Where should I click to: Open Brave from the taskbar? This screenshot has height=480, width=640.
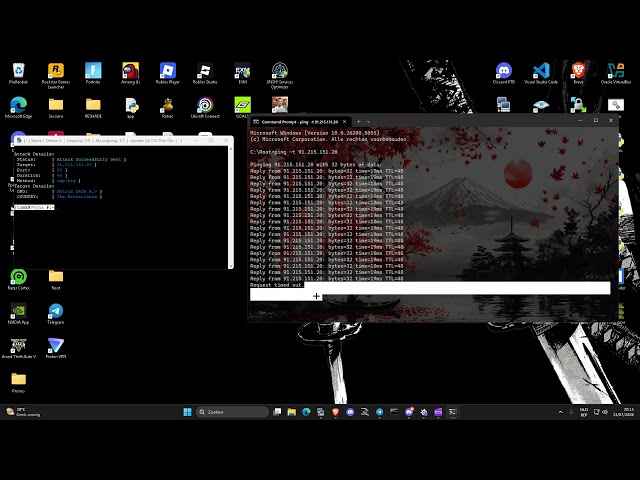[x=336, y=412]
